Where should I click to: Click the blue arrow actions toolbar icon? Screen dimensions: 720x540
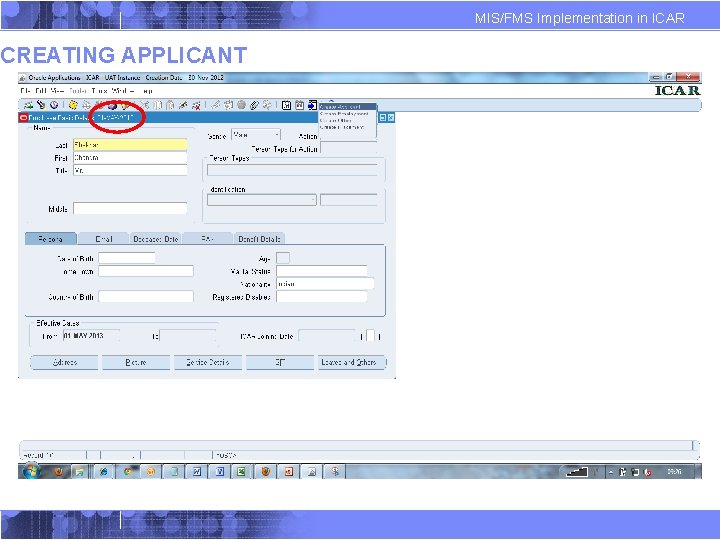(x=312, y=105)
